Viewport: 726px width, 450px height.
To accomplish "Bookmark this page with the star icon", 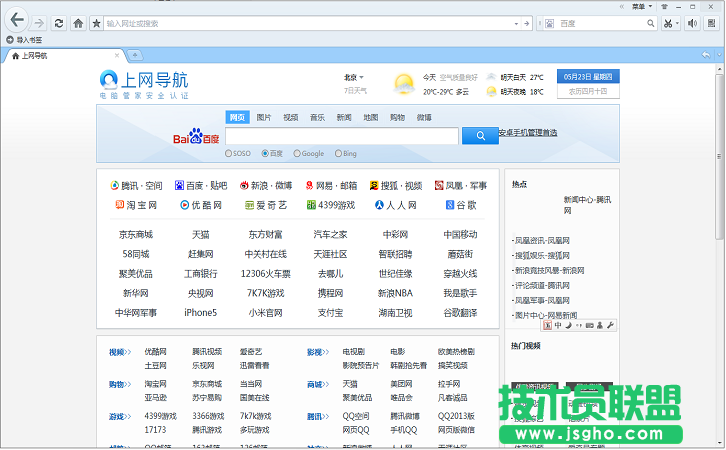I will [96, 23].
